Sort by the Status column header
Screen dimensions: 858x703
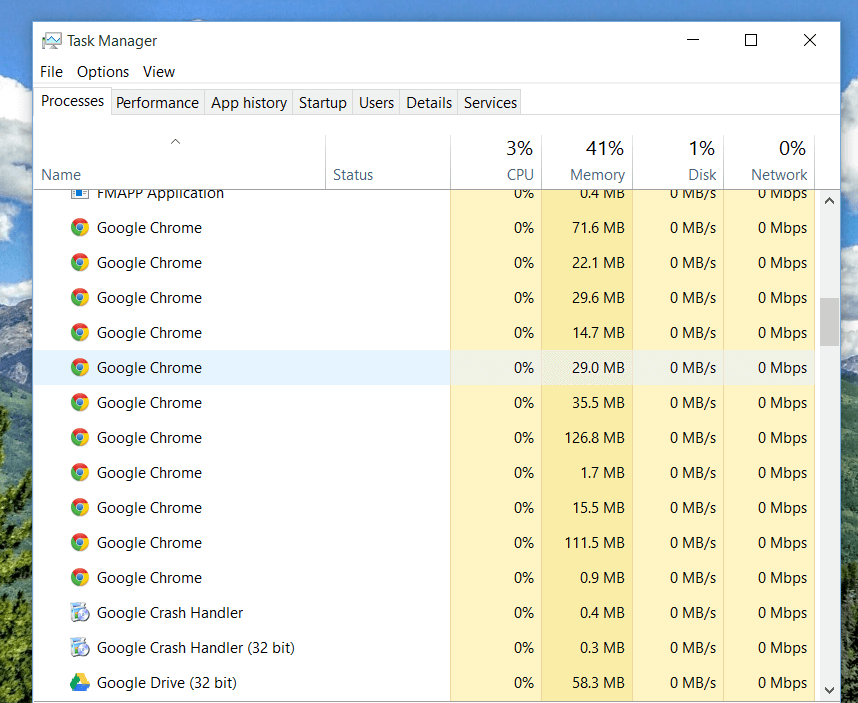pyautogui.click(x=388, y=162)
